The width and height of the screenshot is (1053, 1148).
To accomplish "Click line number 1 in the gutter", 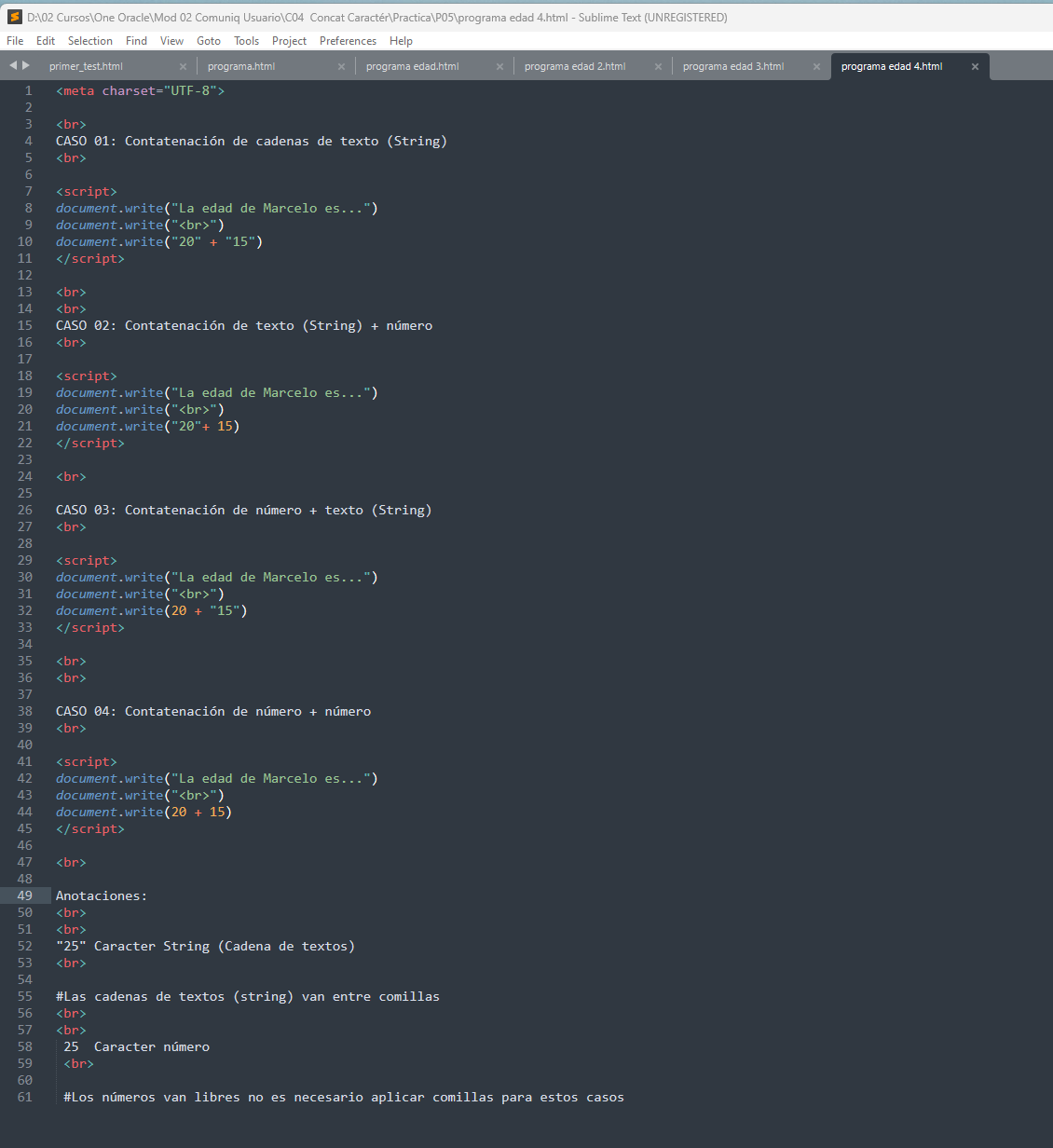I will click(x=28, y=91).
